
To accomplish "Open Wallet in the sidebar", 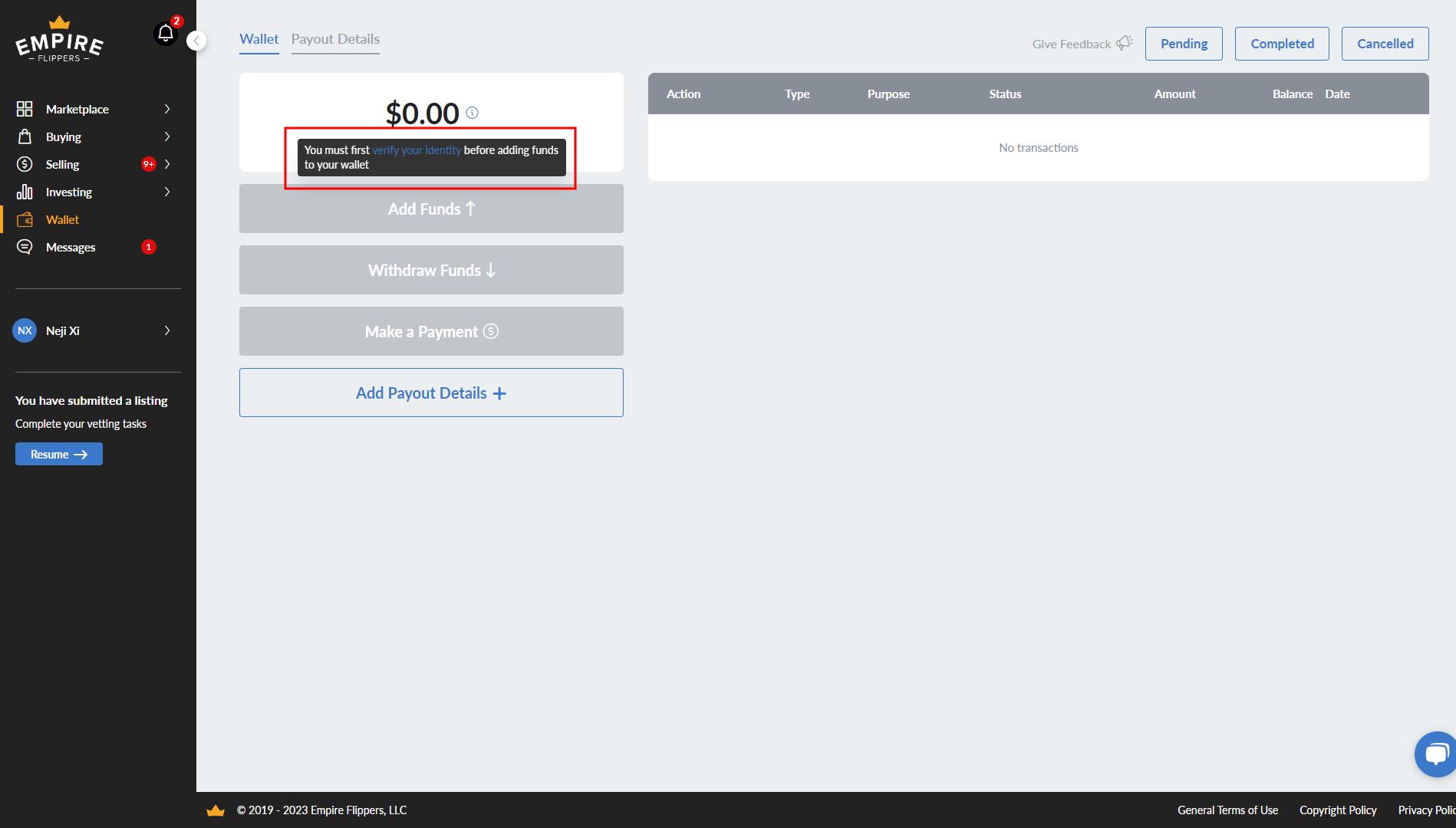I will (62, 219).
